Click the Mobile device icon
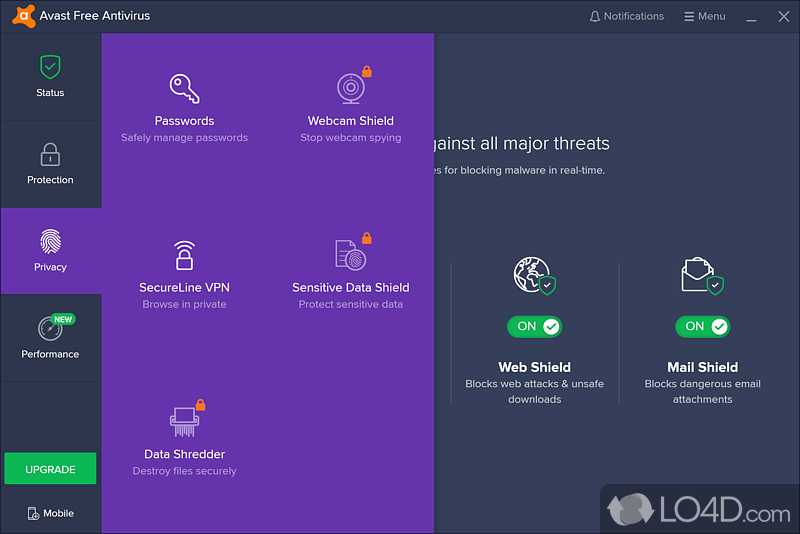 [33, 513]
